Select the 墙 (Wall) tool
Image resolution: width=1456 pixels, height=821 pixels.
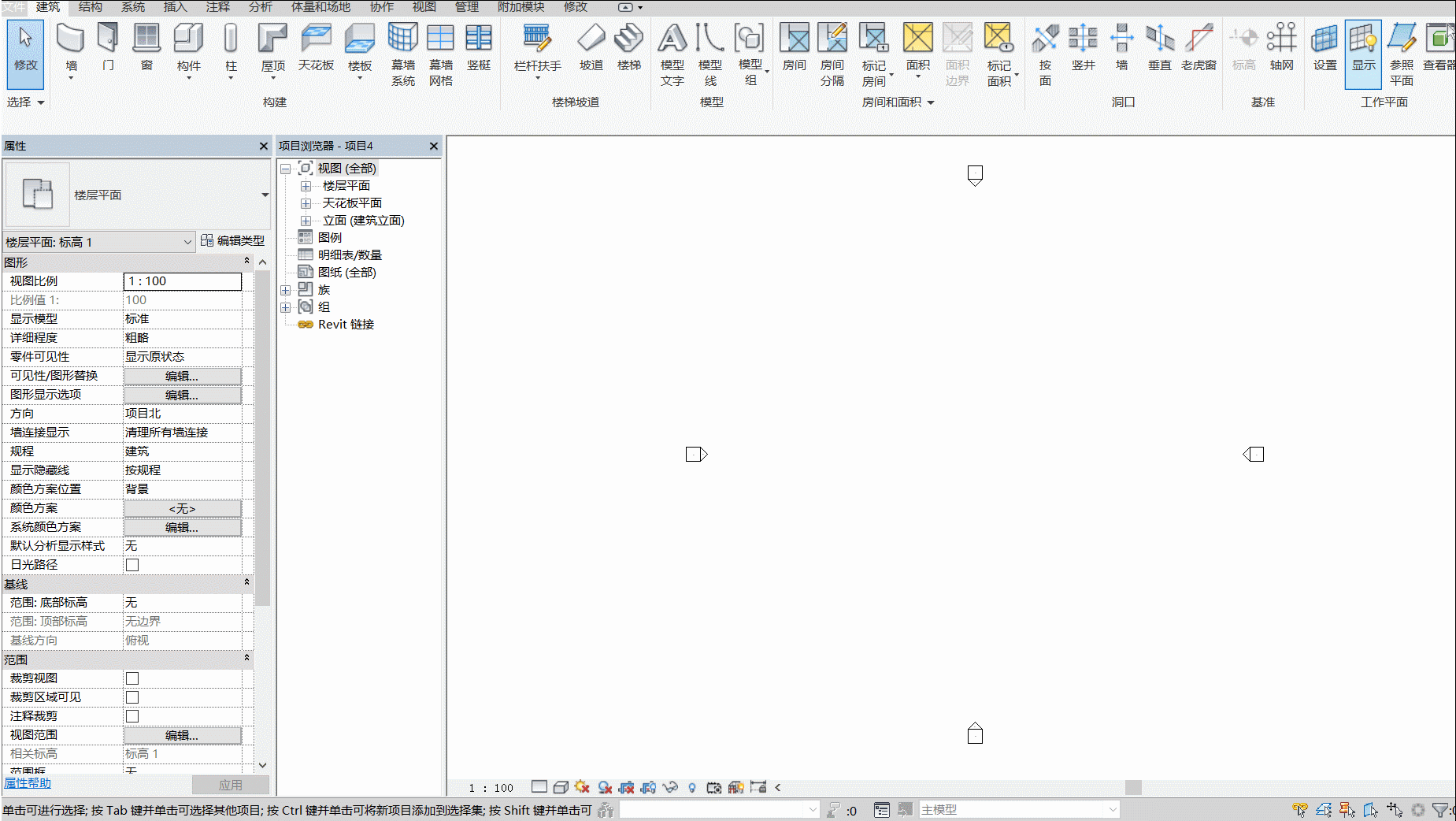coord(71,49)
